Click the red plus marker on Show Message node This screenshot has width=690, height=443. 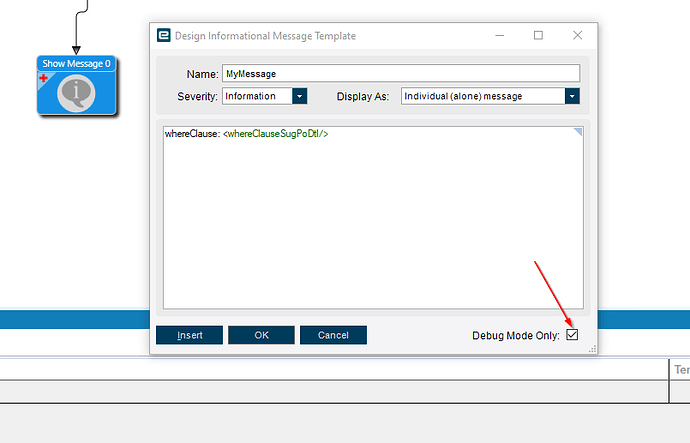44,78
